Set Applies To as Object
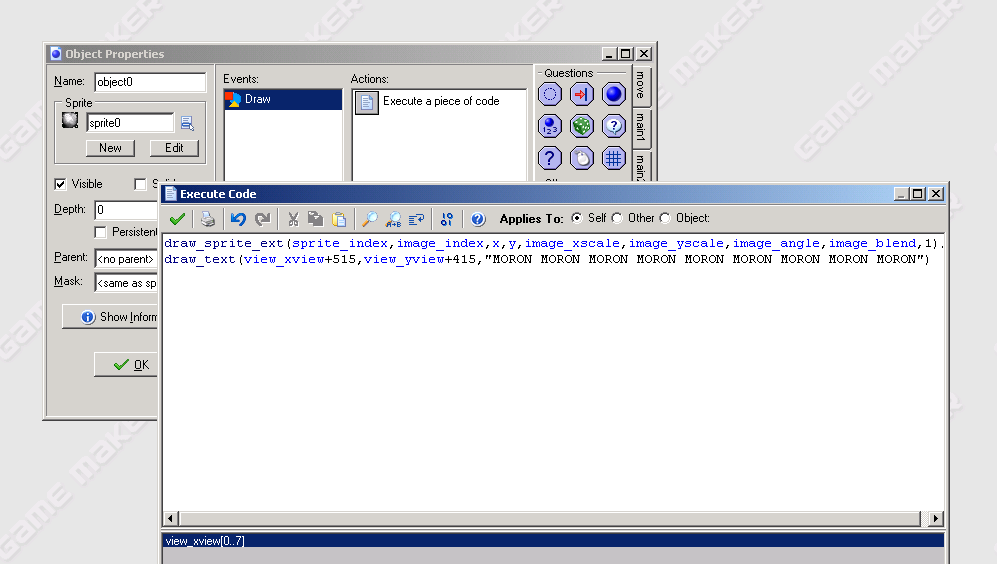 [x=665, y=218]
